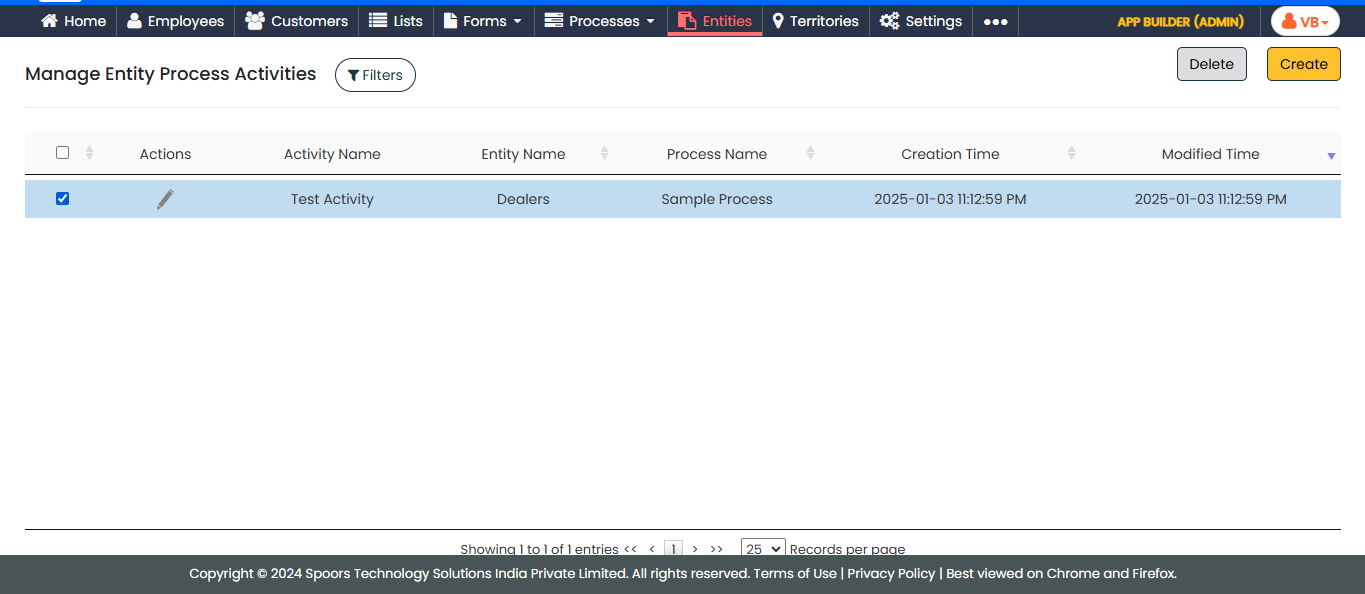Sort by Process Name column arrows
This screenshot has height=594, width=1365.
point(810,153)
